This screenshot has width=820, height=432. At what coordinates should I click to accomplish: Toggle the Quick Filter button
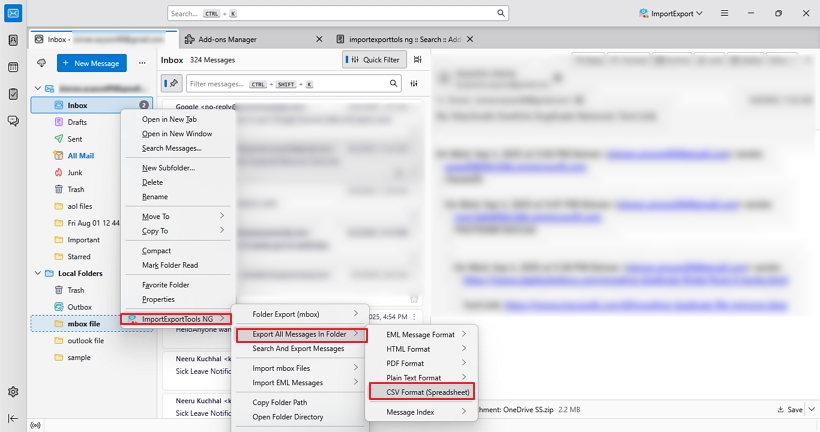point(374,60)
